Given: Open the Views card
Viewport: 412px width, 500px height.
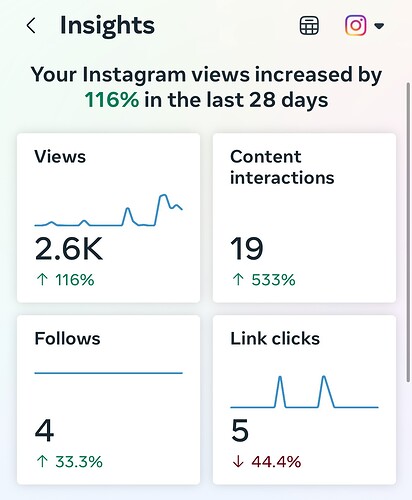Looking at the screenshot, I should (109, 218).
